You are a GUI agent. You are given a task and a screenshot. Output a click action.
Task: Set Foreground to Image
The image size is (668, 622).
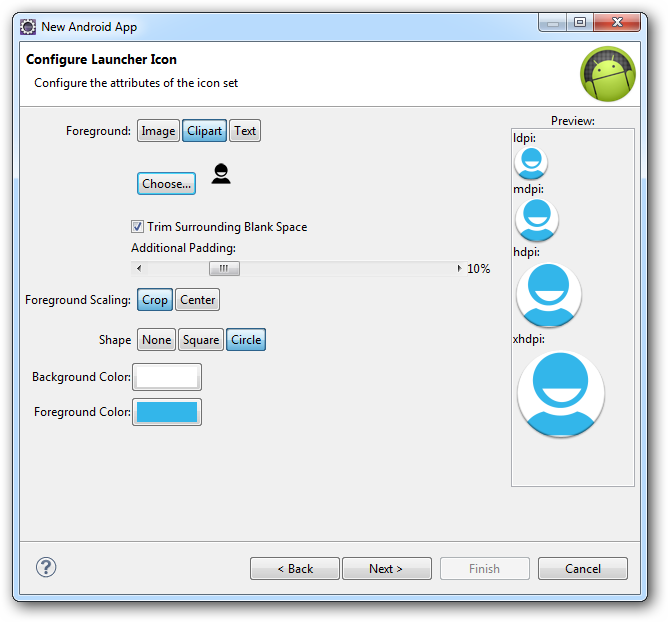[158, 131]
